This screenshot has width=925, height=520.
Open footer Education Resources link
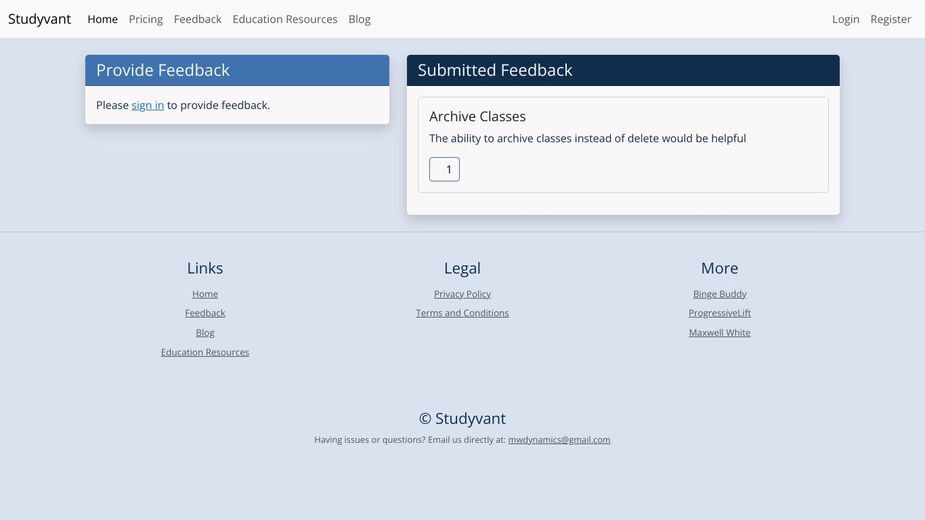[205, 352]
